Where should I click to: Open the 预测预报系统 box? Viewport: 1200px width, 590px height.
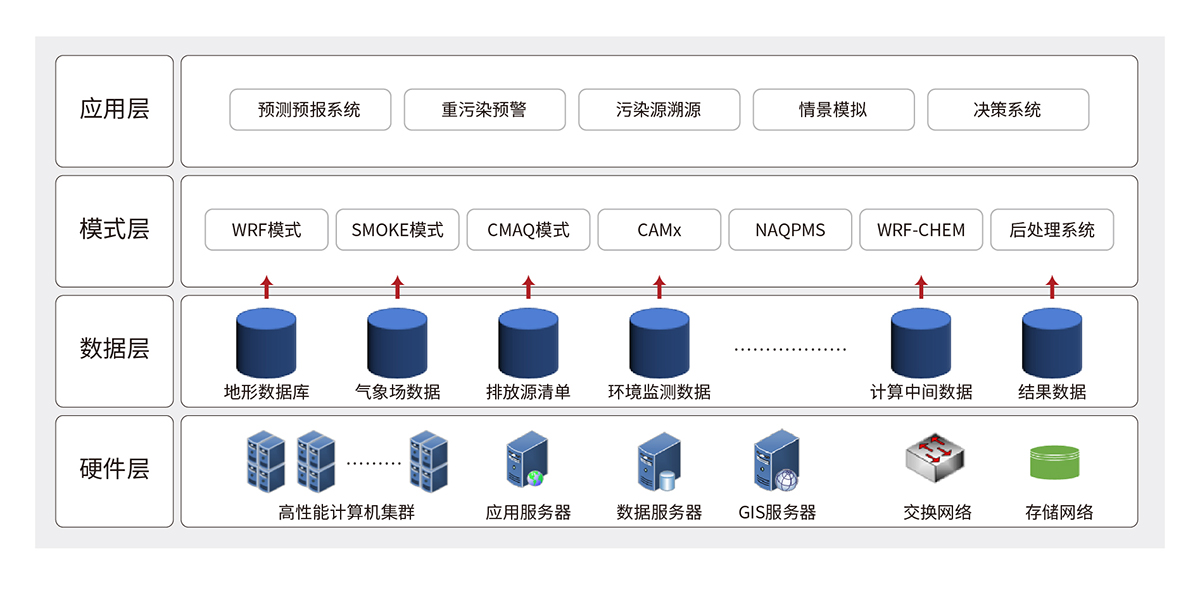309,110
